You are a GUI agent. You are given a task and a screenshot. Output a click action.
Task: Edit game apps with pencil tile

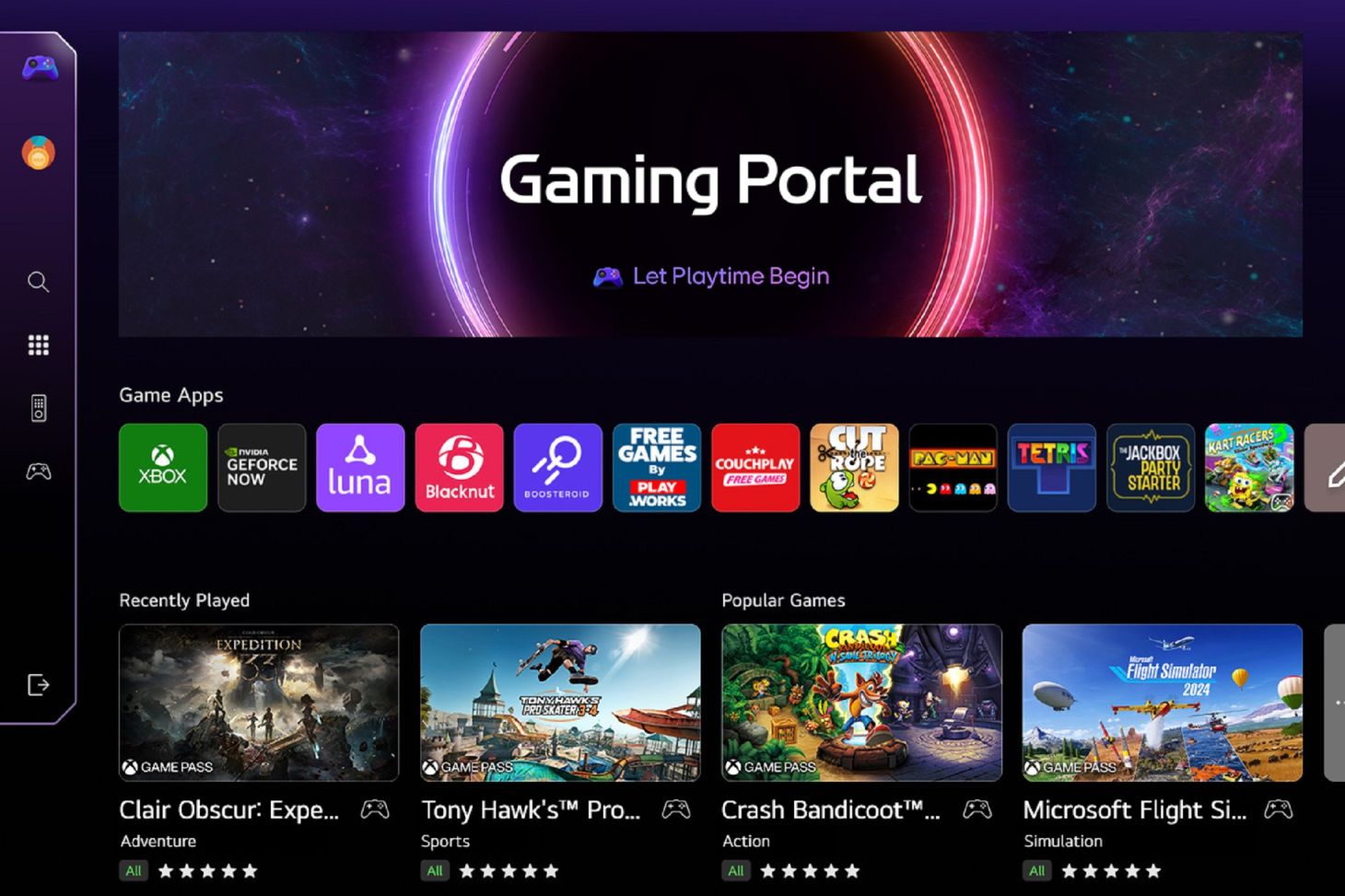(x=1325, y=468)
